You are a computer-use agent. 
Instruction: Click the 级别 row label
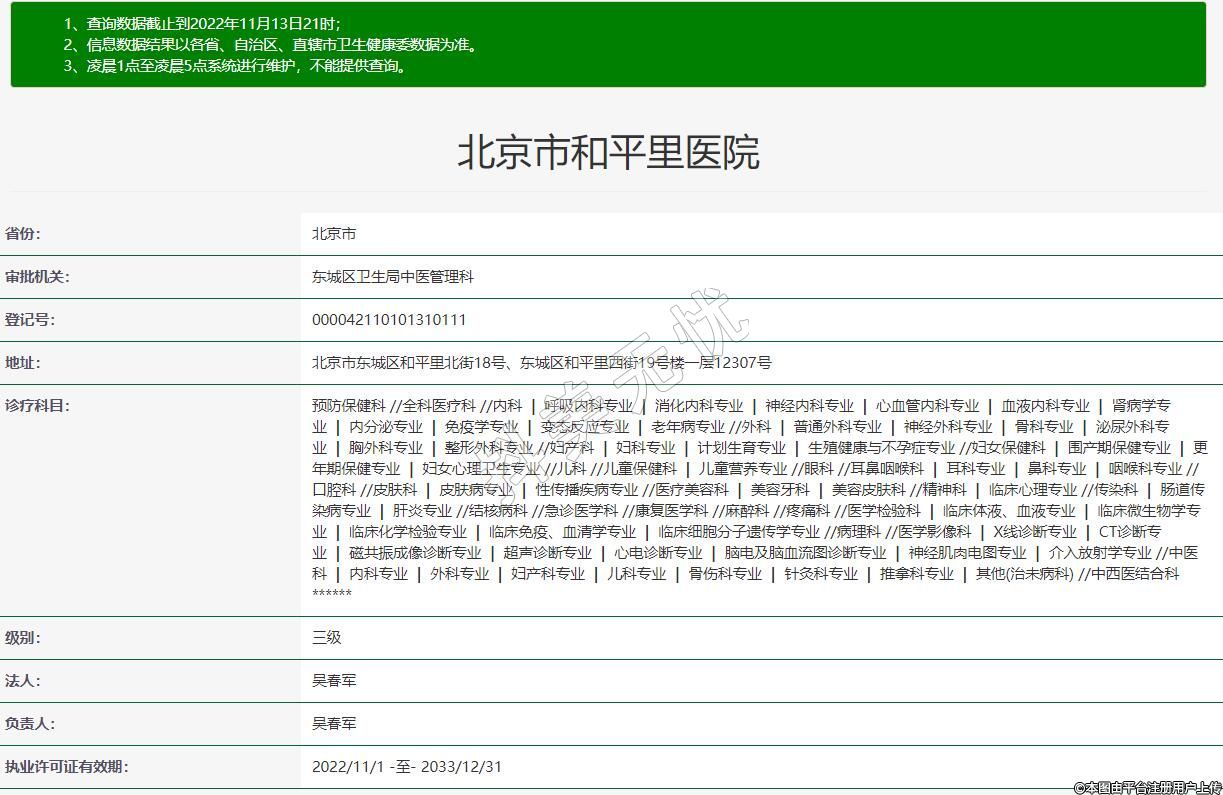tap(23, 638)
